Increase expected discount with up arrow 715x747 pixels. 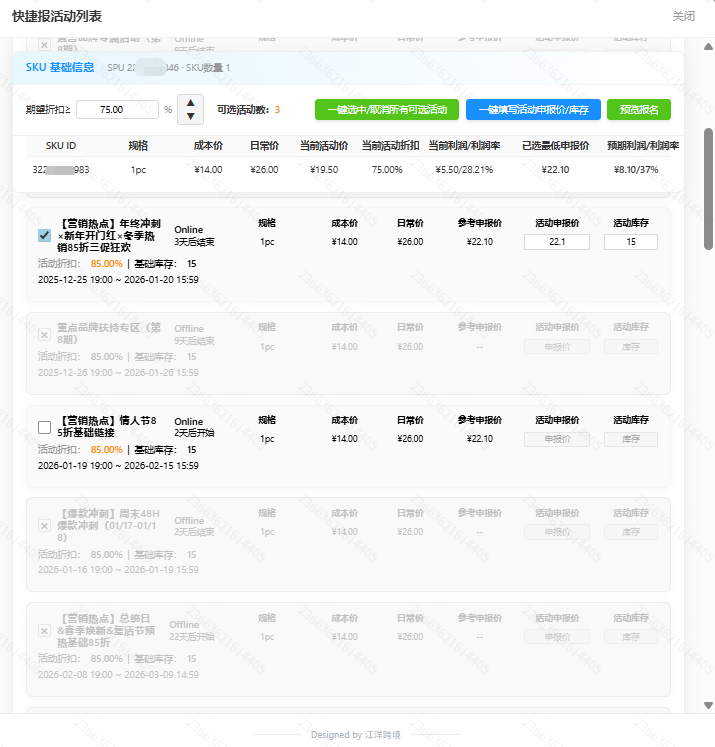[x=191, y=103]
